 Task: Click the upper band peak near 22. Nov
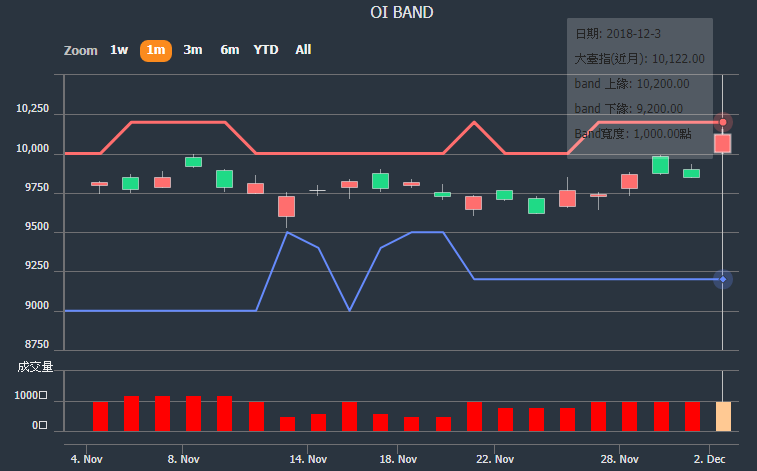474,122
